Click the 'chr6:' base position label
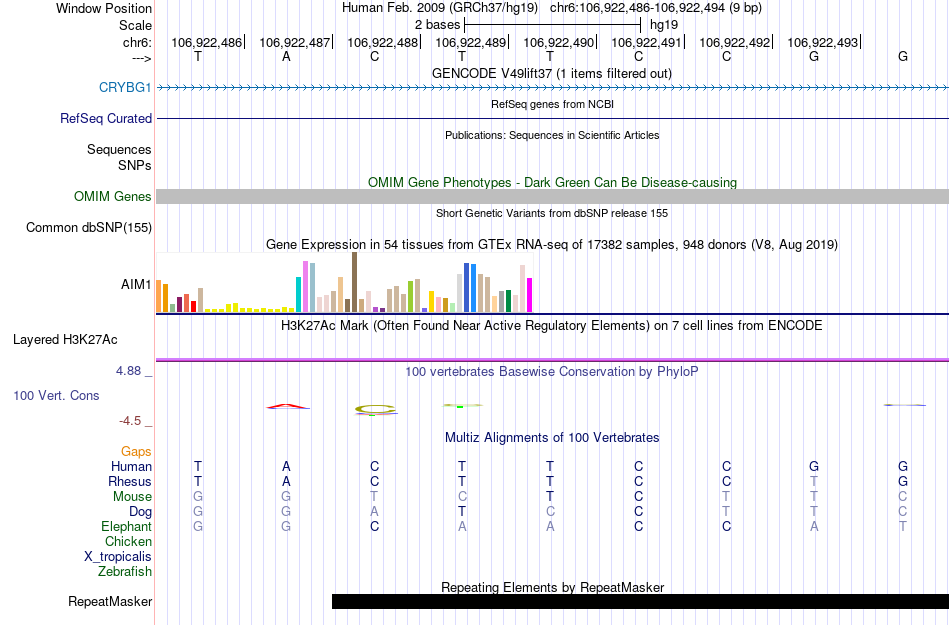 coord(137,42)
